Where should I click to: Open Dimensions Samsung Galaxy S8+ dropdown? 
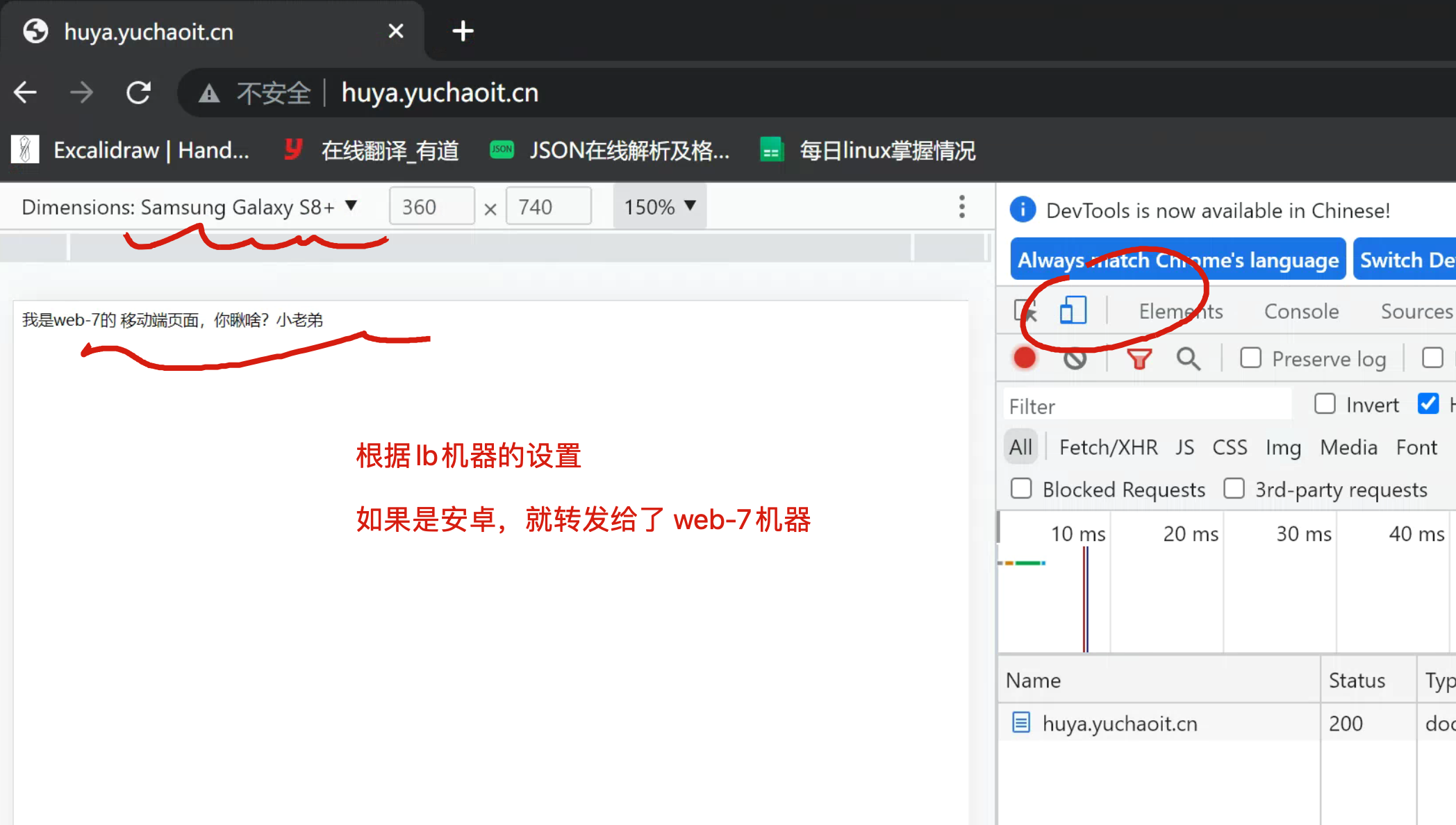click(189, 206)
